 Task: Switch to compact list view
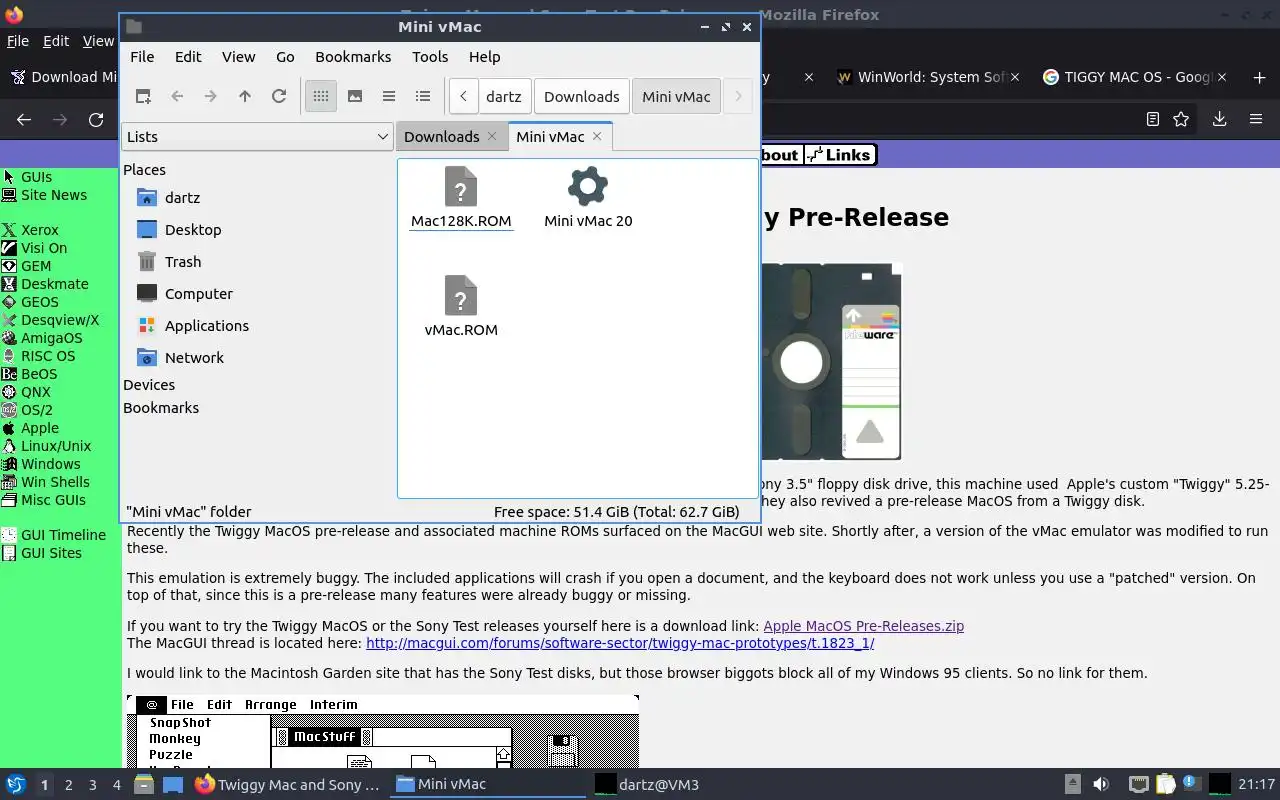click(389, 96)
